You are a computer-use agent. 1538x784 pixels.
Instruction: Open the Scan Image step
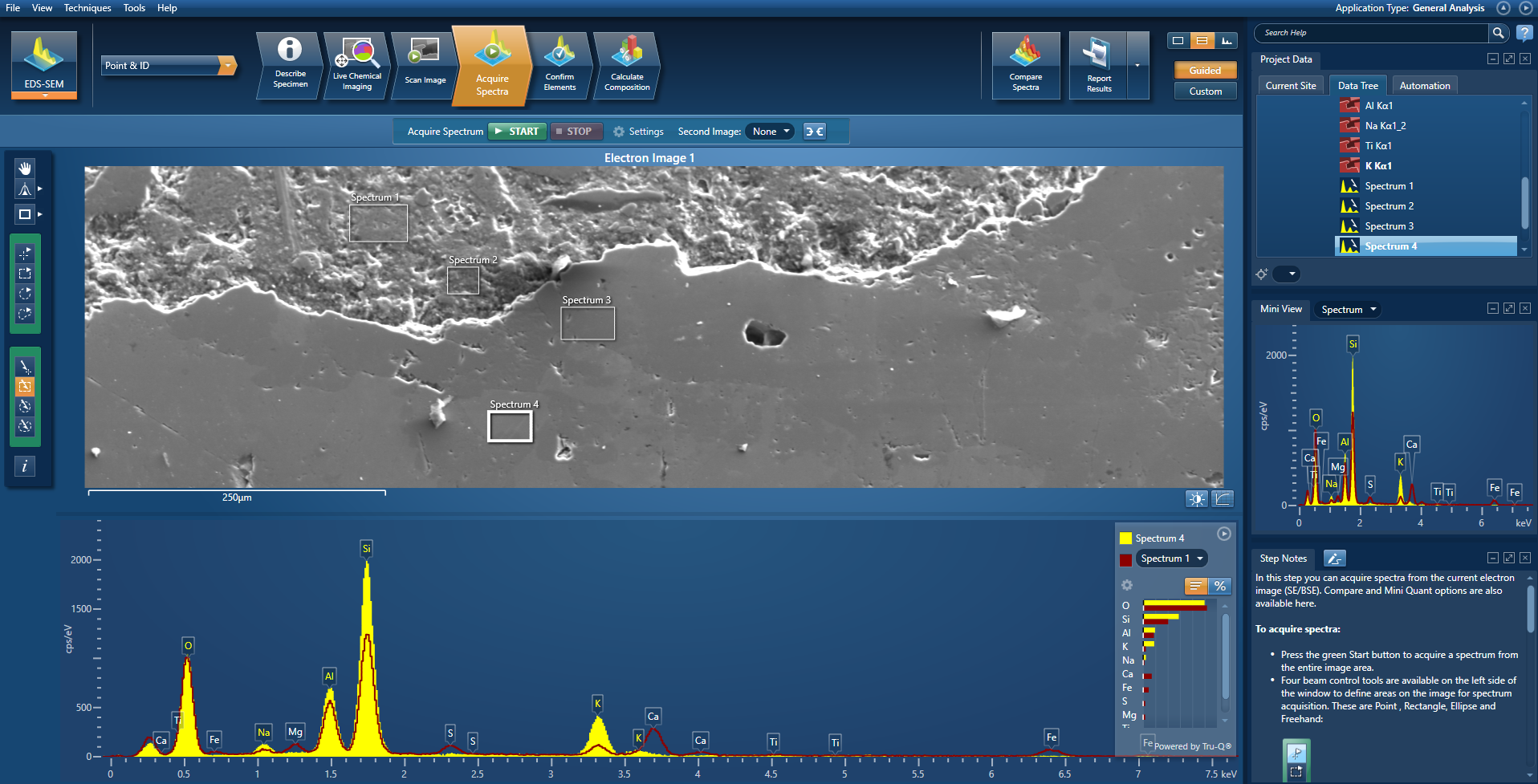click(x=425, y=64)
